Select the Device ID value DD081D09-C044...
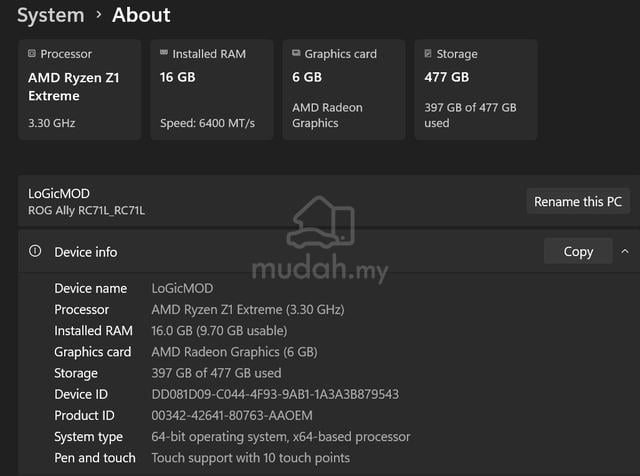The image size is (640, 476). point(275,394)
